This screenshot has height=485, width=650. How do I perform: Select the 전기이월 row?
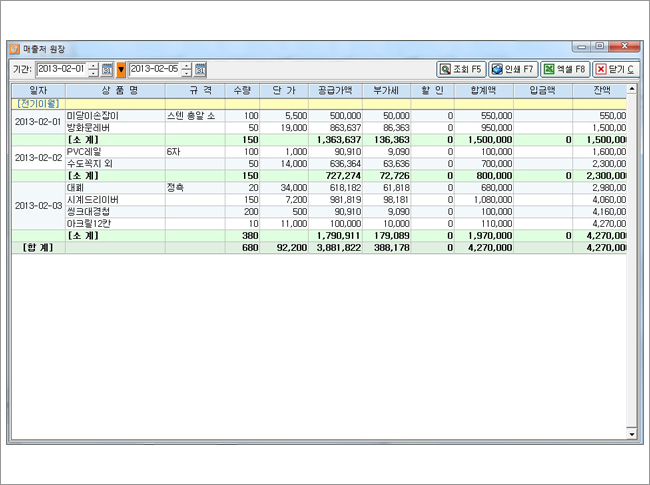[38, 102]
